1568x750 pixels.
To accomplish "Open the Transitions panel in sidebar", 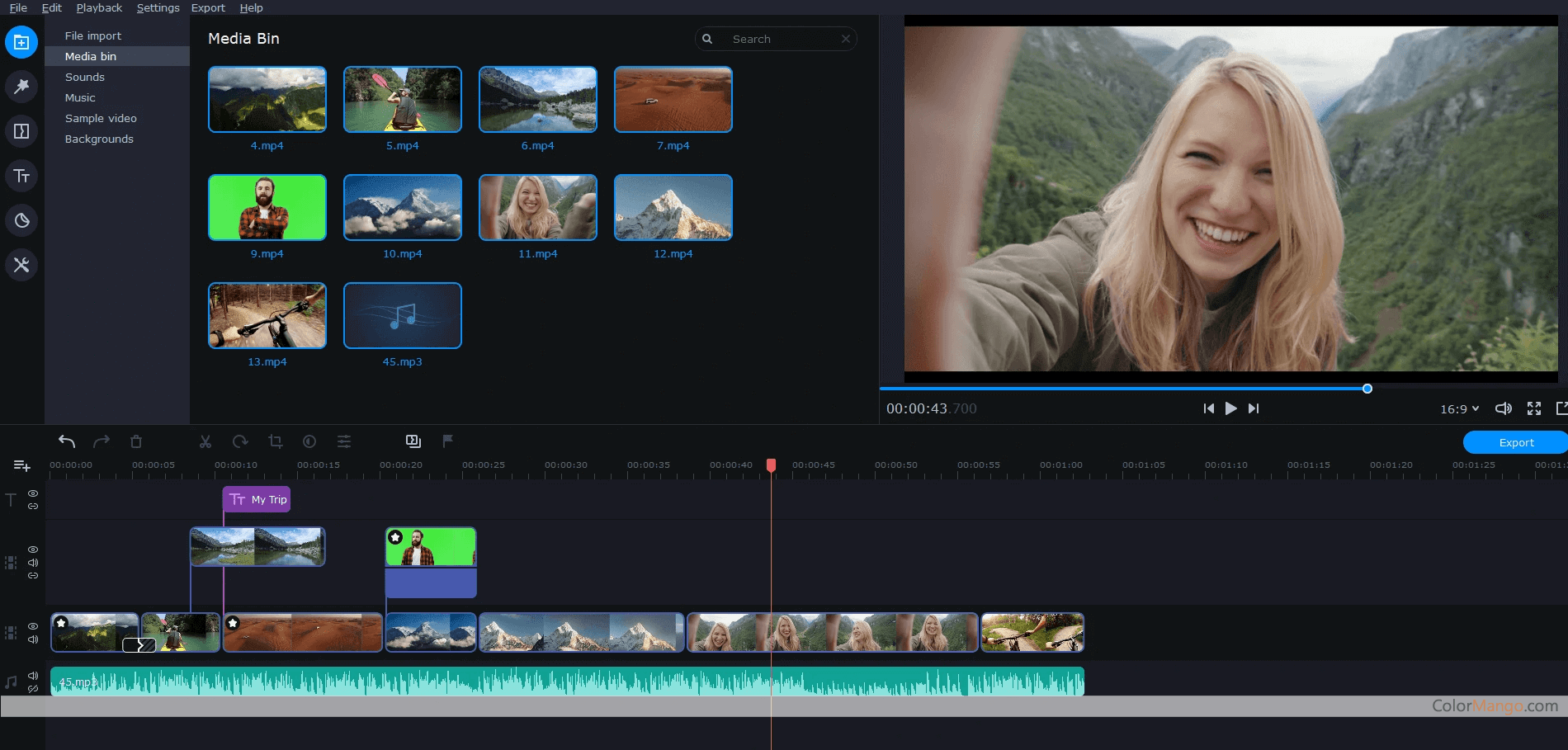I will coord(21,131).
